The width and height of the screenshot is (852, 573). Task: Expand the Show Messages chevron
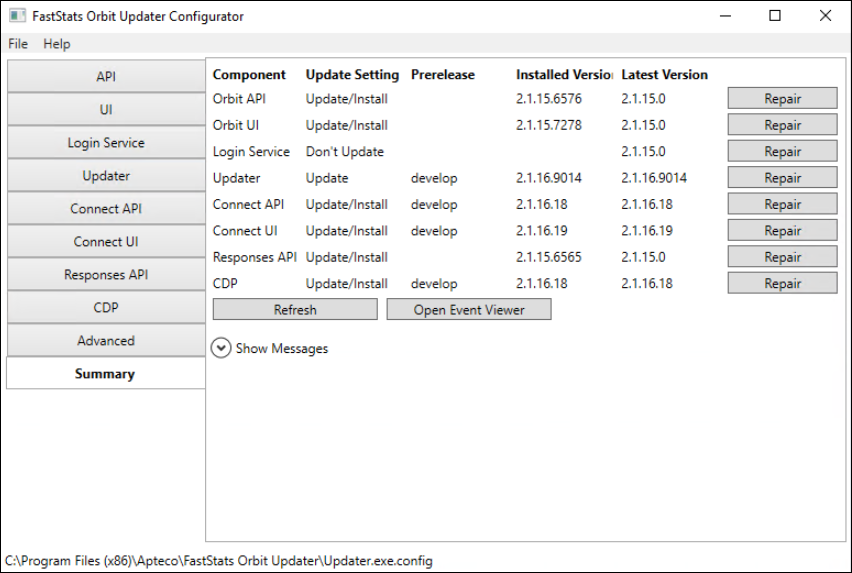221,348
